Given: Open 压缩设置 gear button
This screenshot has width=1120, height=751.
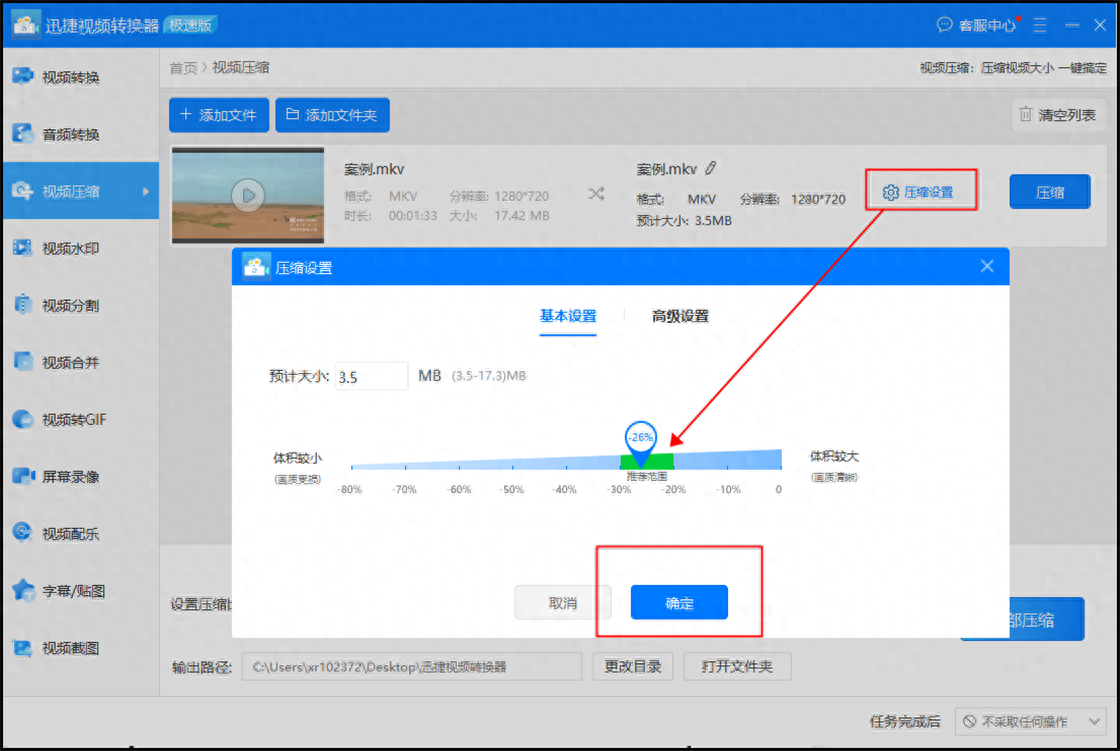Looking at the screenshot, I should coord(919,192).
